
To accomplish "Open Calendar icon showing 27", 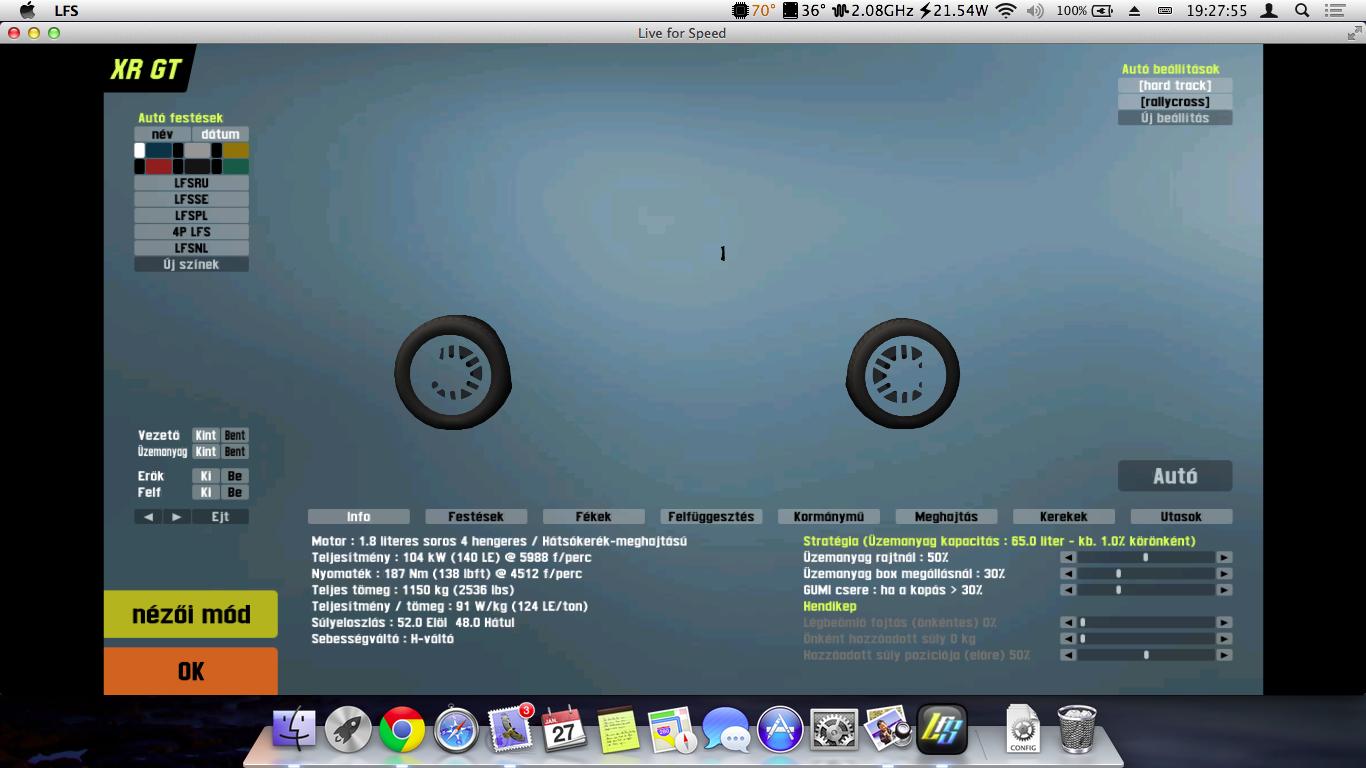I will [x=564, y=729].
